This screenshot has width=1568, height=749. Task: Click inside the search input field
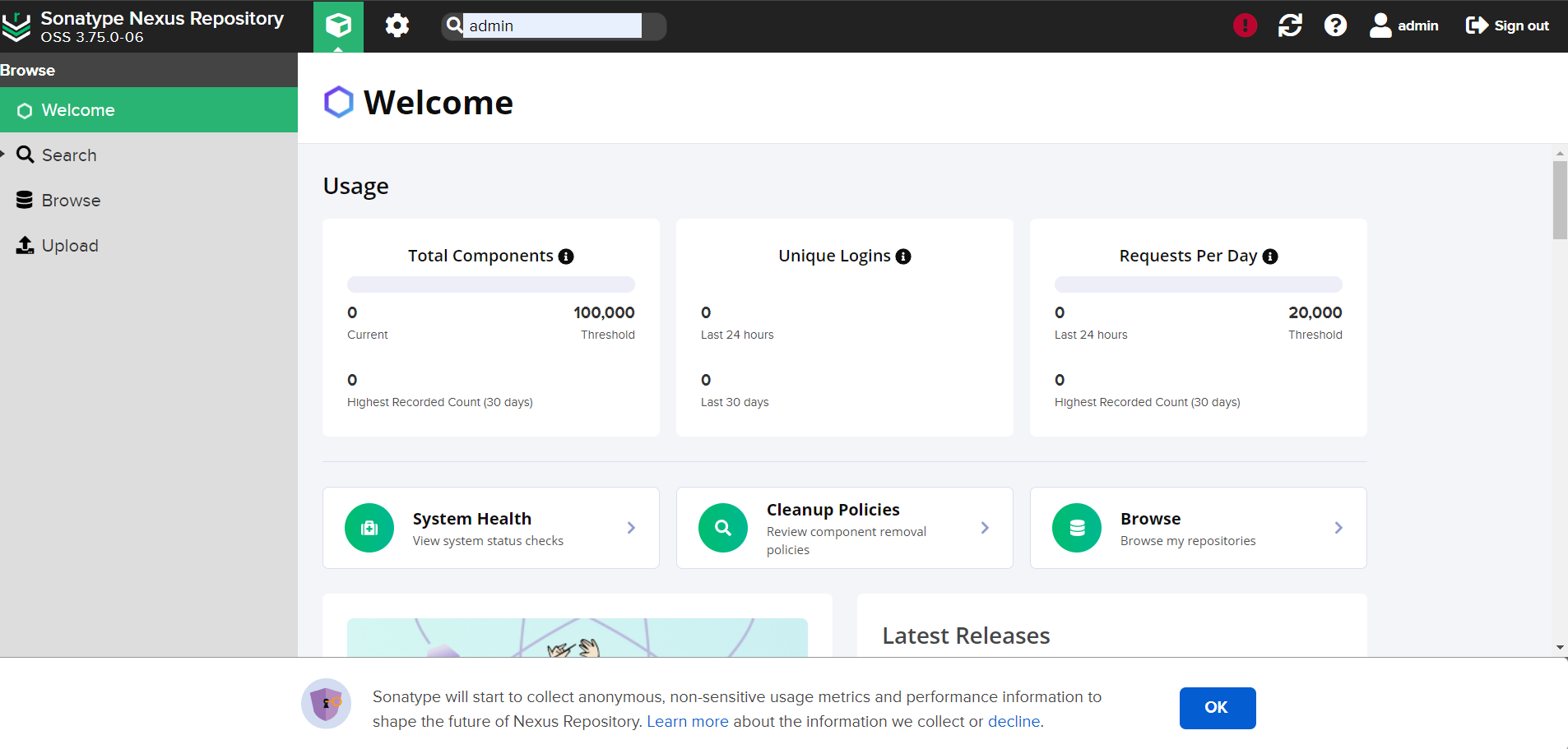(552, 25)
